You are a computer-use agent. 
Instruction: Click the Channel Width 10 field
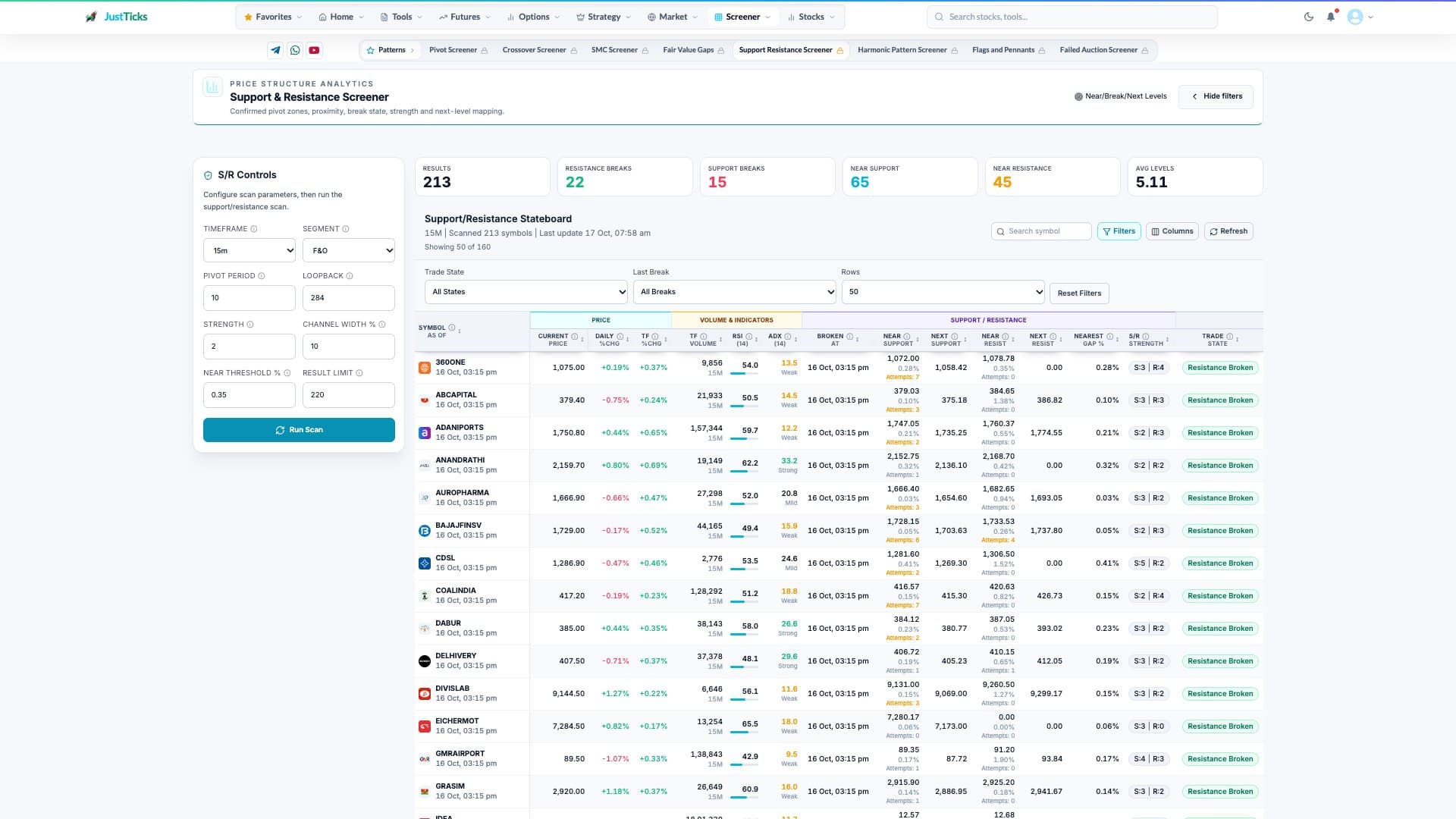coord(349,347)
